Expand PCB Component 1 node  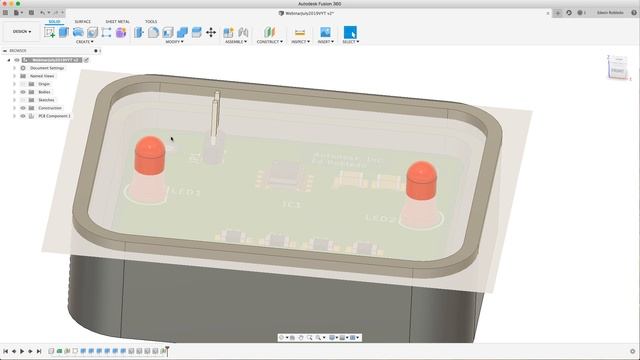(15, 116)
